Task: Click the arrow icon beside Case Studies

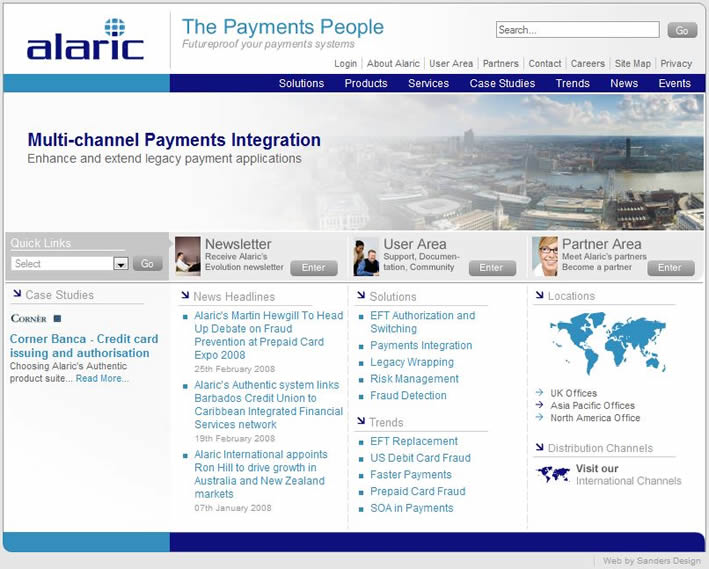Action: 17,294
